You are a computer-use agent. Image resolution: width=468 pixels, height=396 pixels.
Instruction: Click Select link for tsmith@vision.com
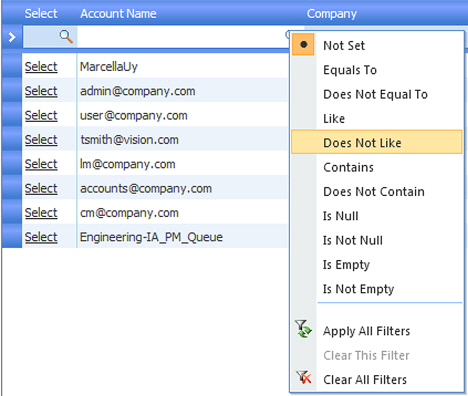click(41, 140)
